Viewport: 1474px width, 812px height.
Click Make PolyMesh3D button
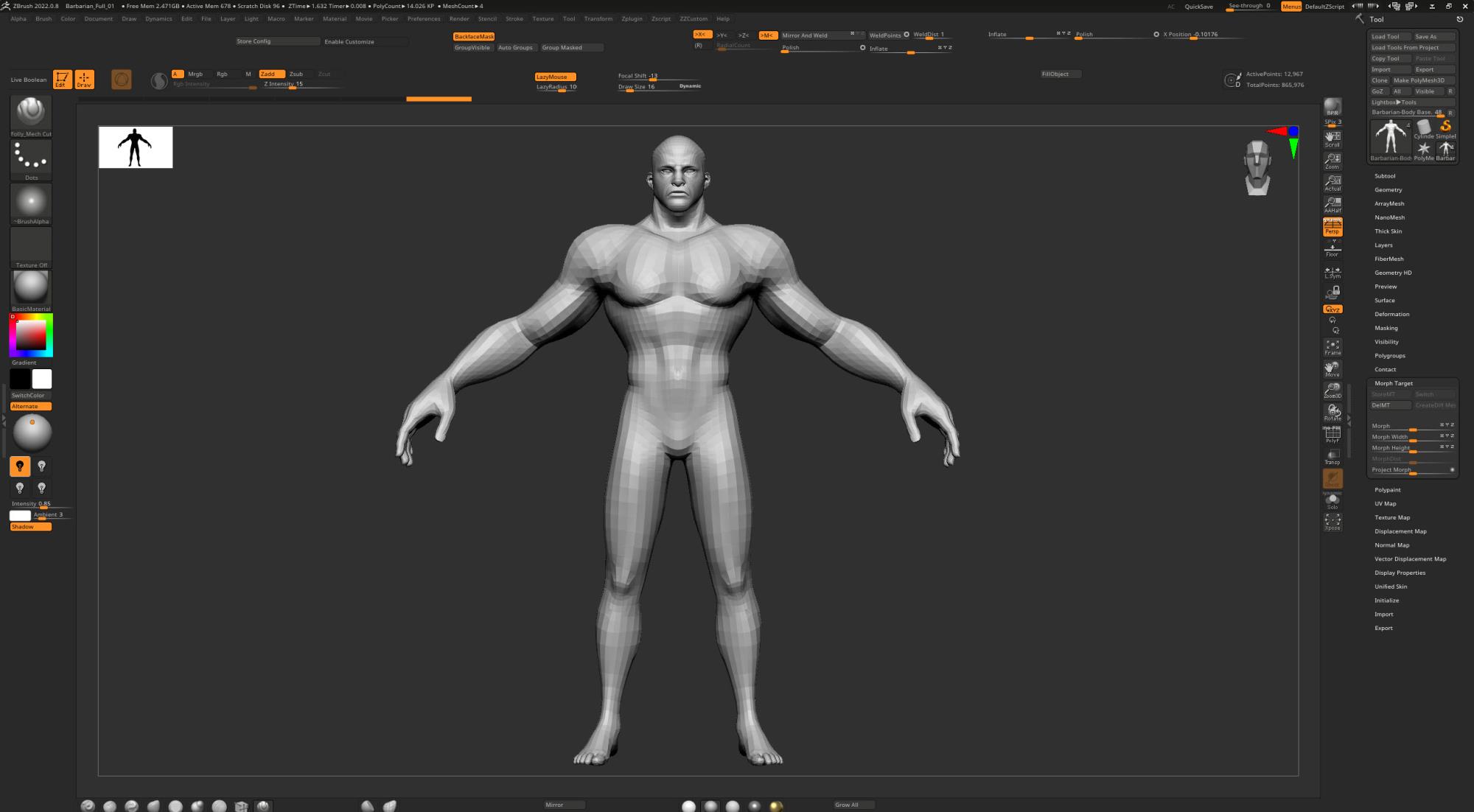[1423, 80]
